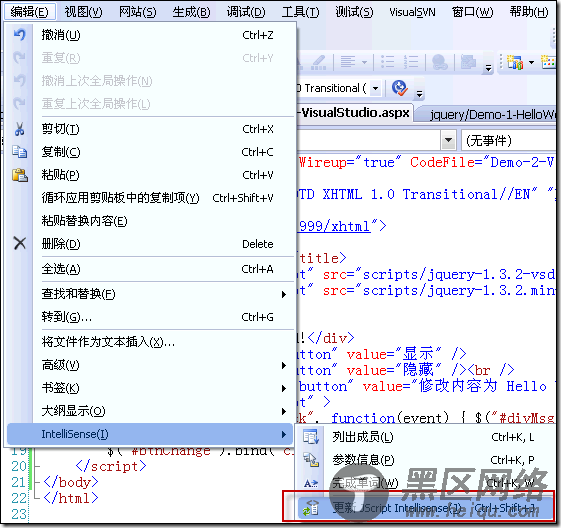Click the Undo arrow icon

pyautogui.click(x=19, y=35)
